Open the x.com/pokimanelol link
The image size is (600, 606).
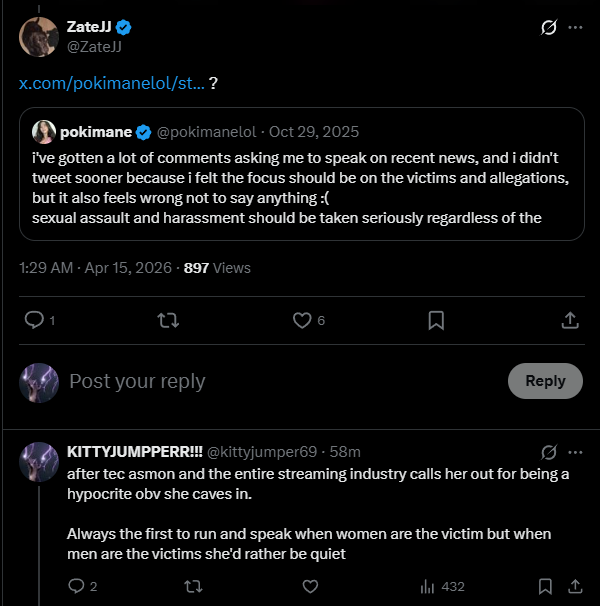point(111,84)
